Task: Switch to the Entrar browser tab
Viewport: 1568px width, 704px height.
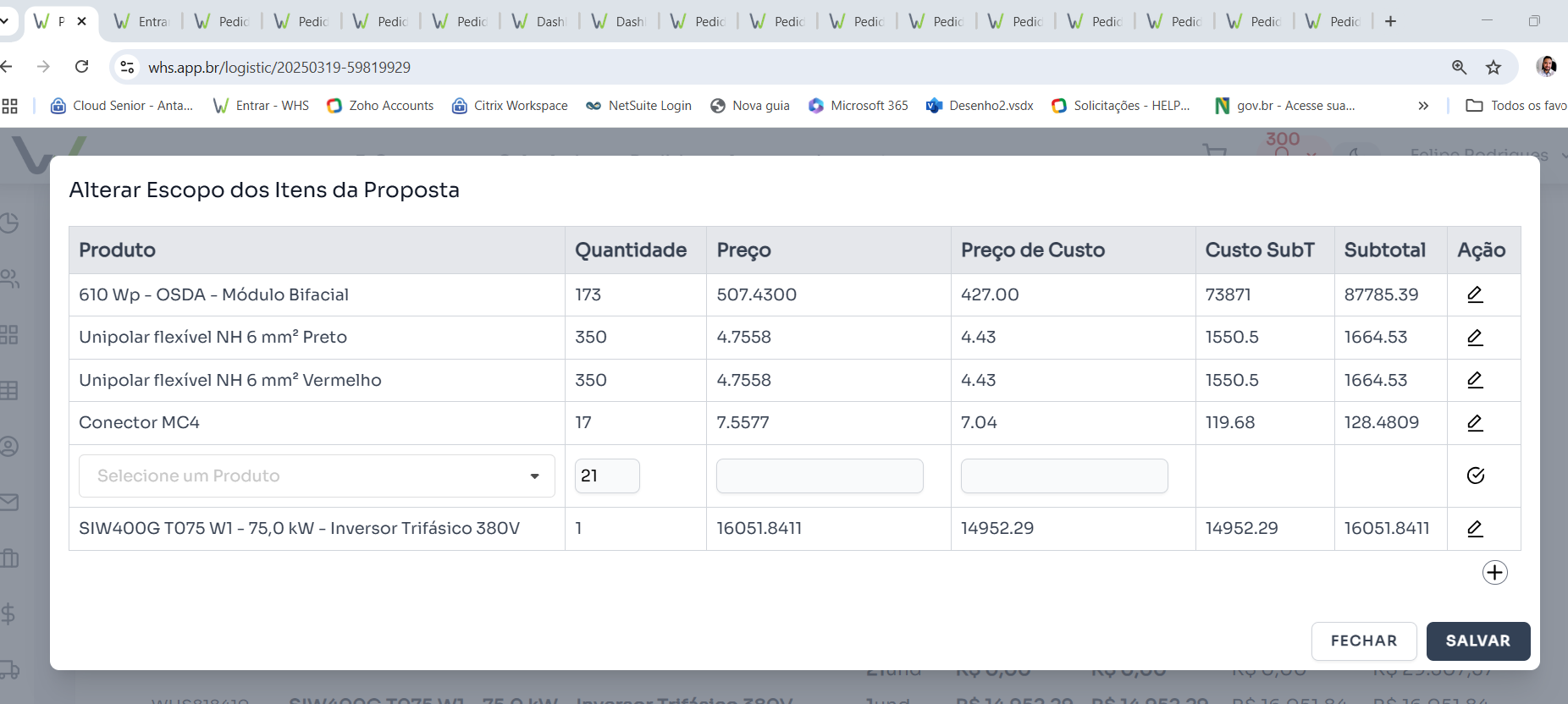Action: point(142,21)
